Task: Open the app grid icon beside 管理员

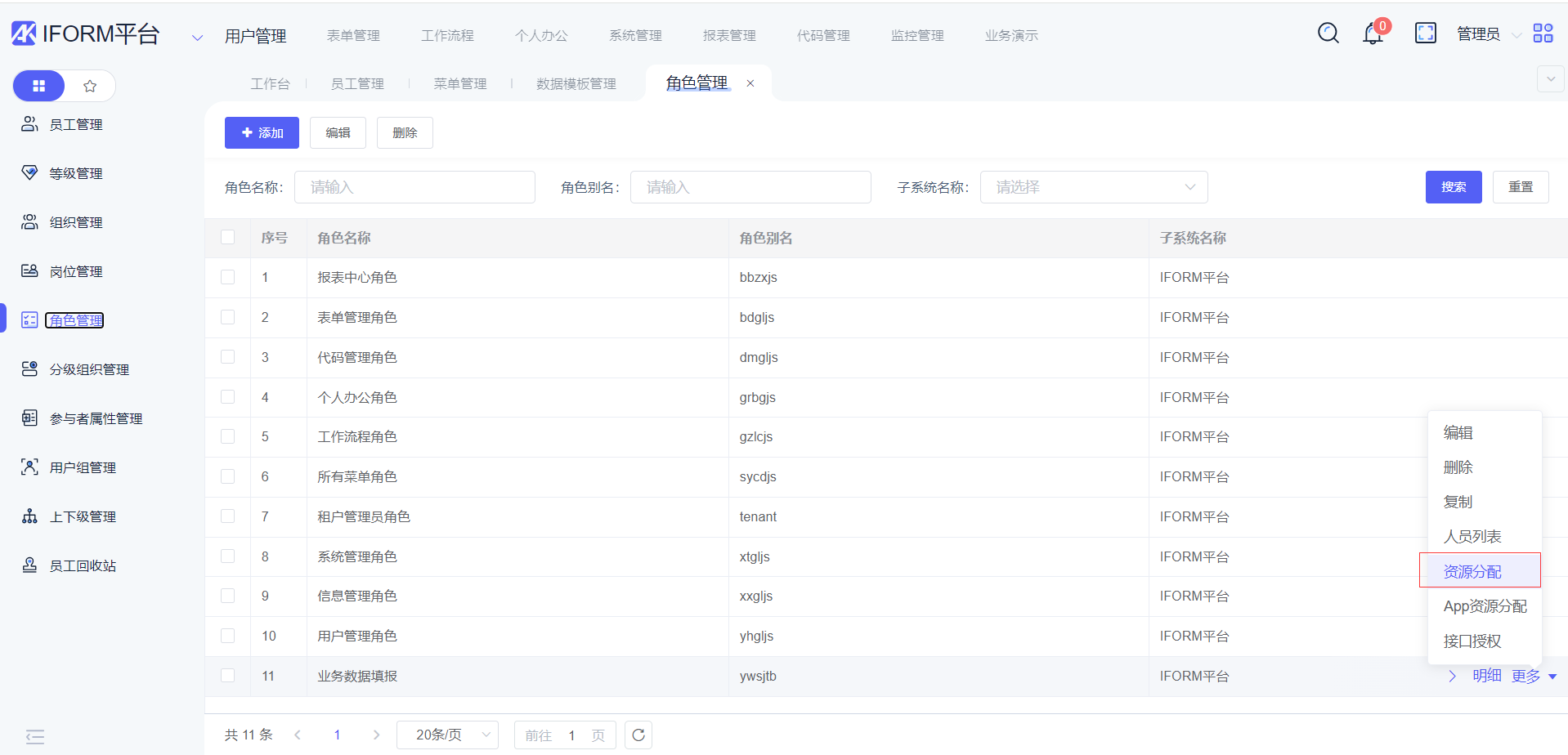Action: [1543, 34]
